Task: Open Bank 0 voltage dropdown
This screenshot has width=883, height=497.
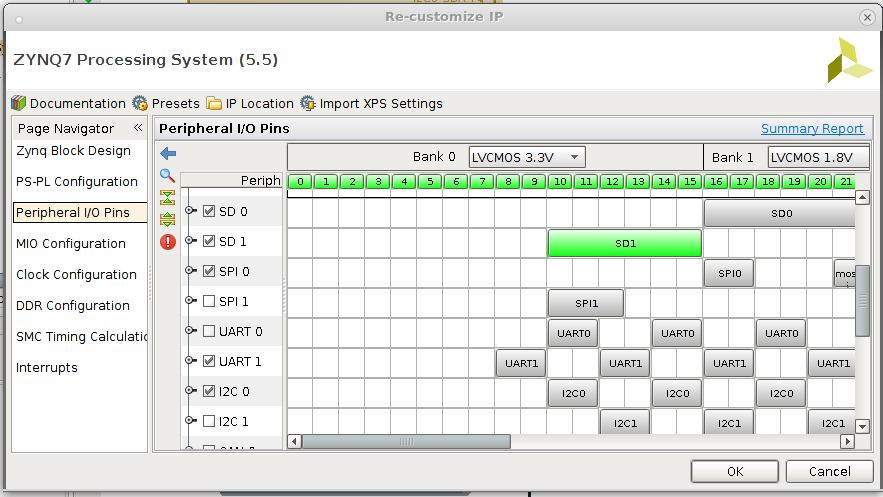Action: 526,157
